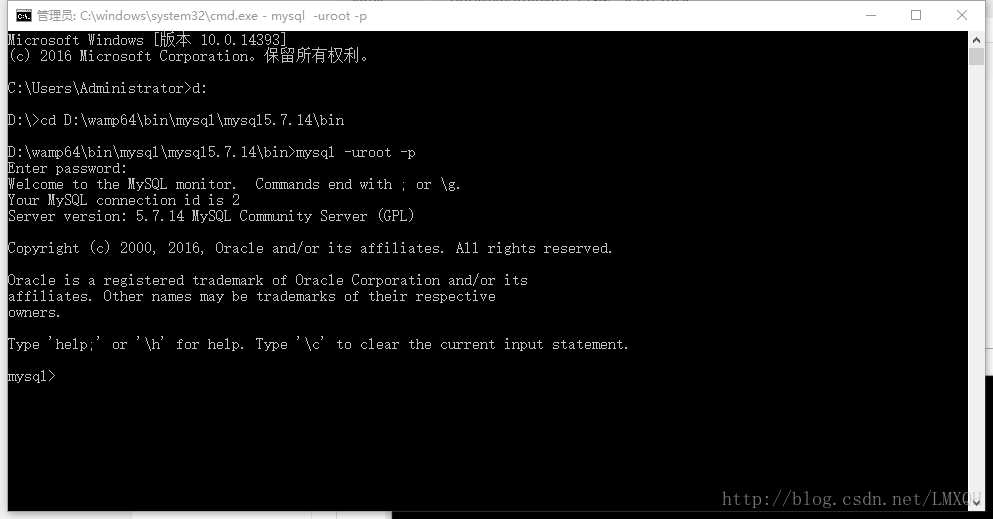
Task: Click the vertical scrollbar thumb
Action: click(x=976, y=56)
